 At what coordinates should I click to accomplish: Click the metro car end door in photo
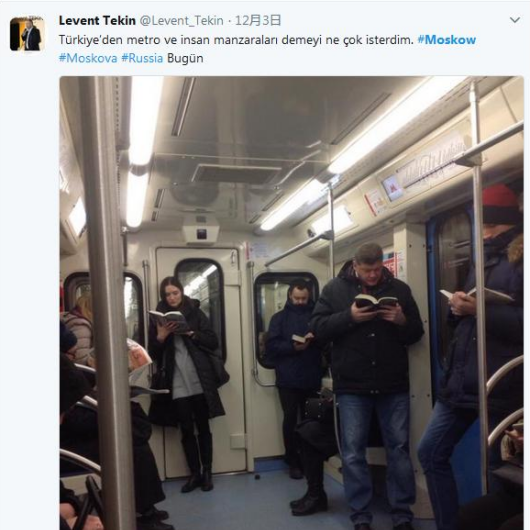click(201, 360)
